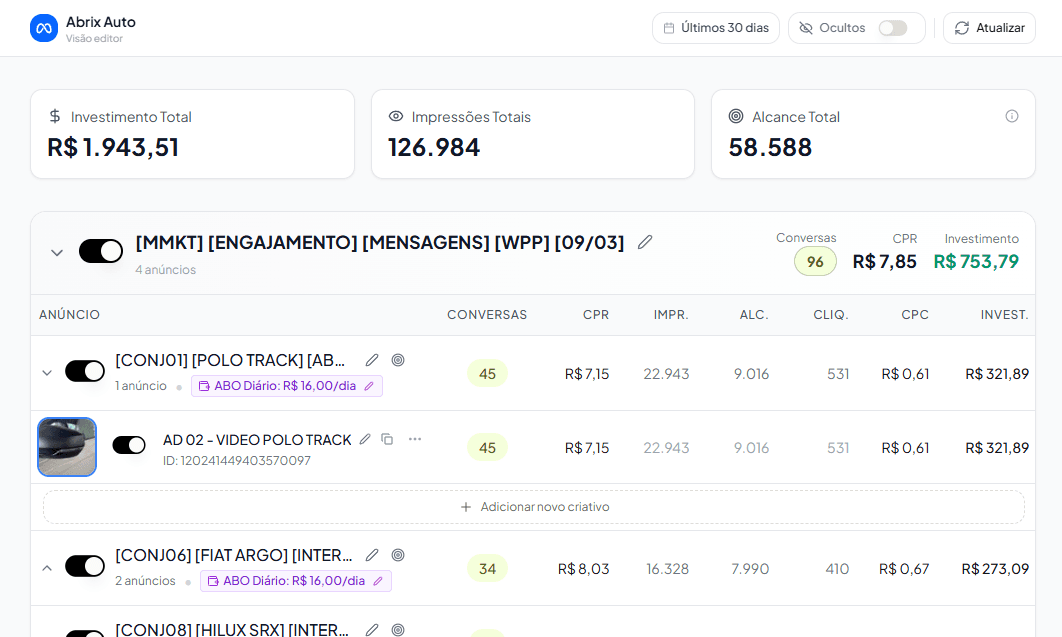The height and width of the screenshot is (637, 1062).
Task: Toggle the MMKT campaign activation switch
Action: coord(101,251)
